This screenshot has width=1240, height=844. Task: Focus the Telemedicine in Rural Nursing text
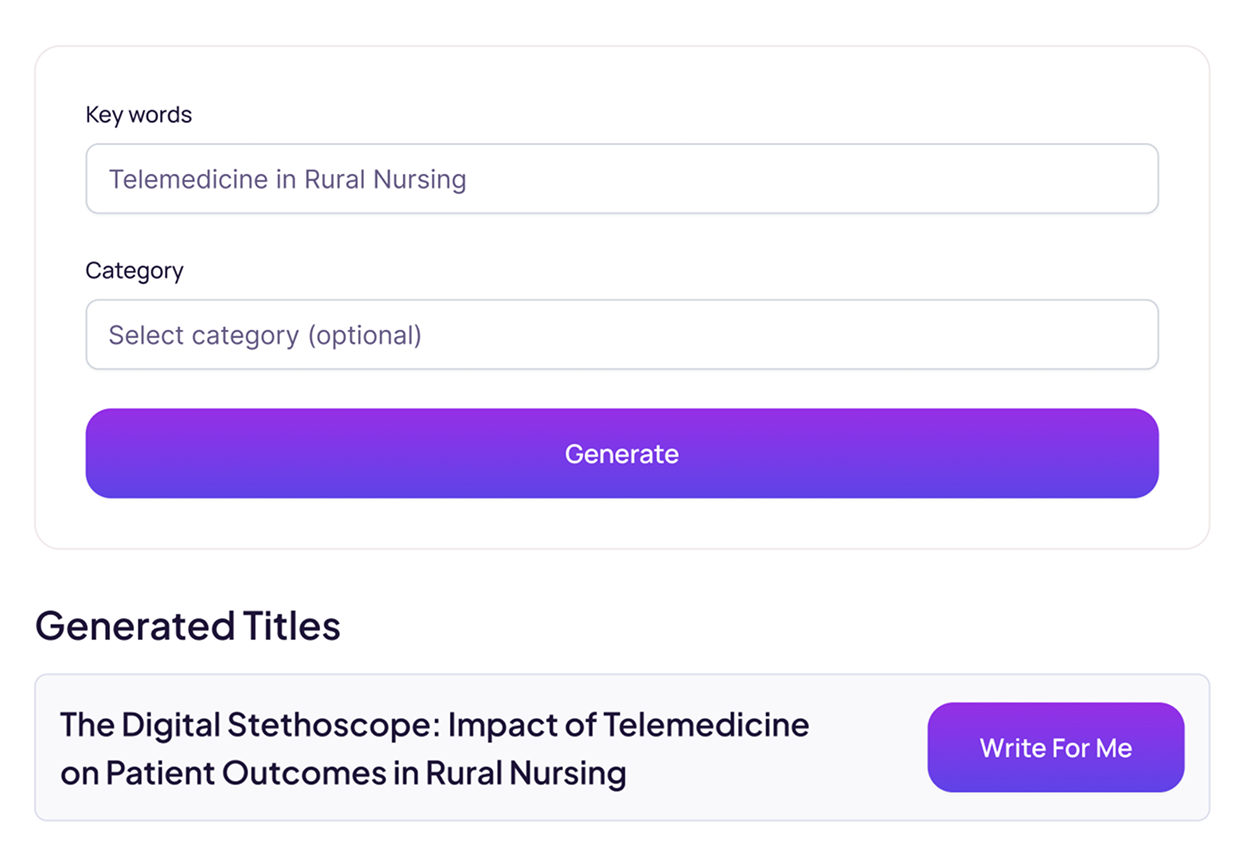tap(287, 180)
